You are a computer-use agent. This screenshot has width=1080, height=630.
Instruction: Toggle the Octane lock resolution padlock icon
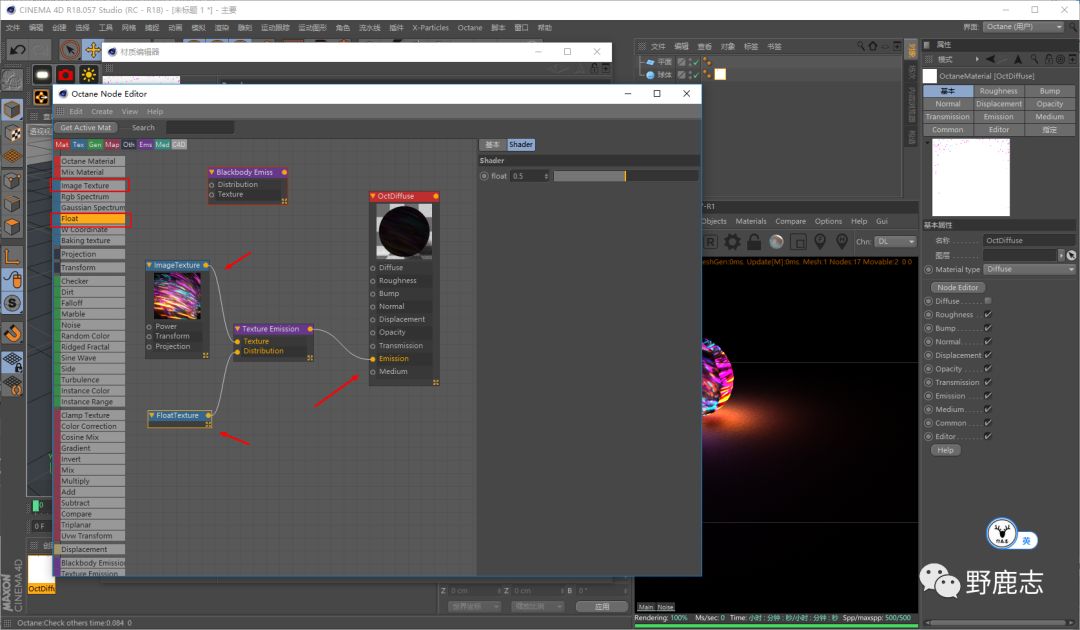pos(754,242)
